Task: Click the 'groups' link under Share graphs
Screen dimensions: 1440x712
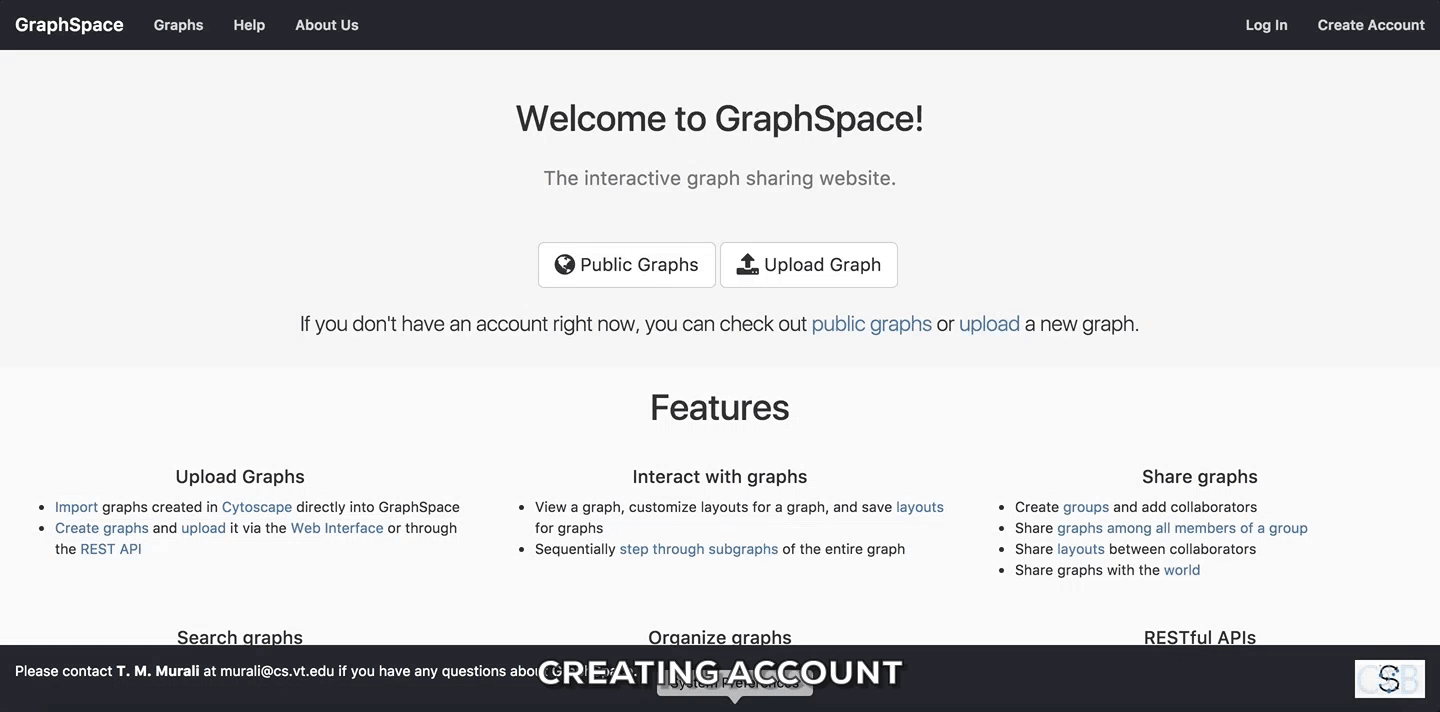Action: (1086, 507)
